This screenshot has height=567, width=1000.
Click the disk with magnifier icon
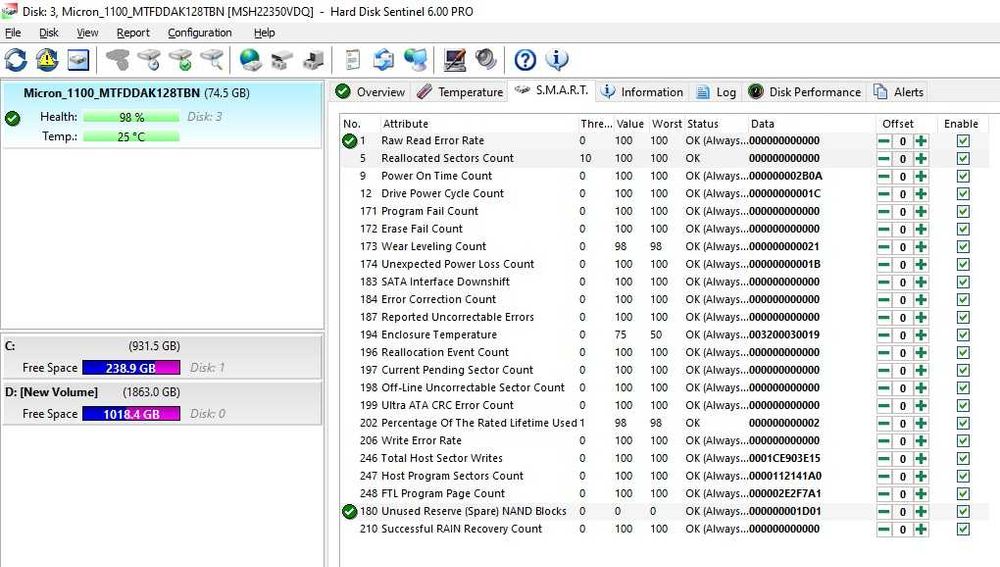click(212, 60)
